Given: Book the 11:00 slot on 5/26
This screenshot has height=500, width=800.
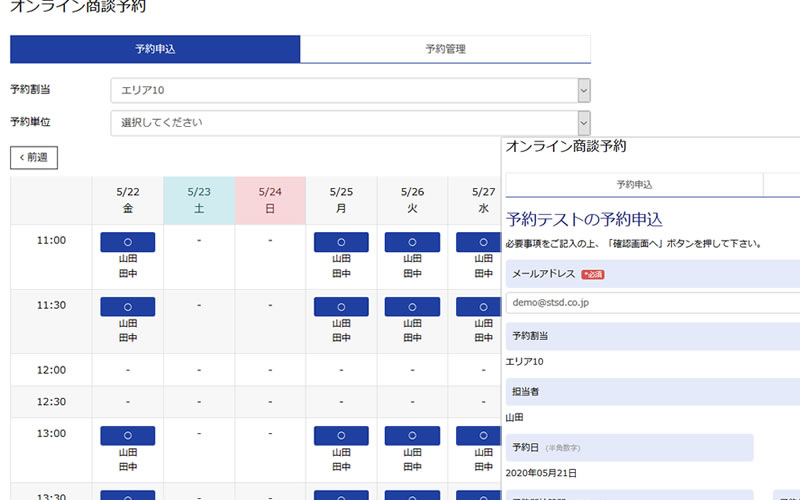Looking at the screenshot, I should [x=412, y=242].
